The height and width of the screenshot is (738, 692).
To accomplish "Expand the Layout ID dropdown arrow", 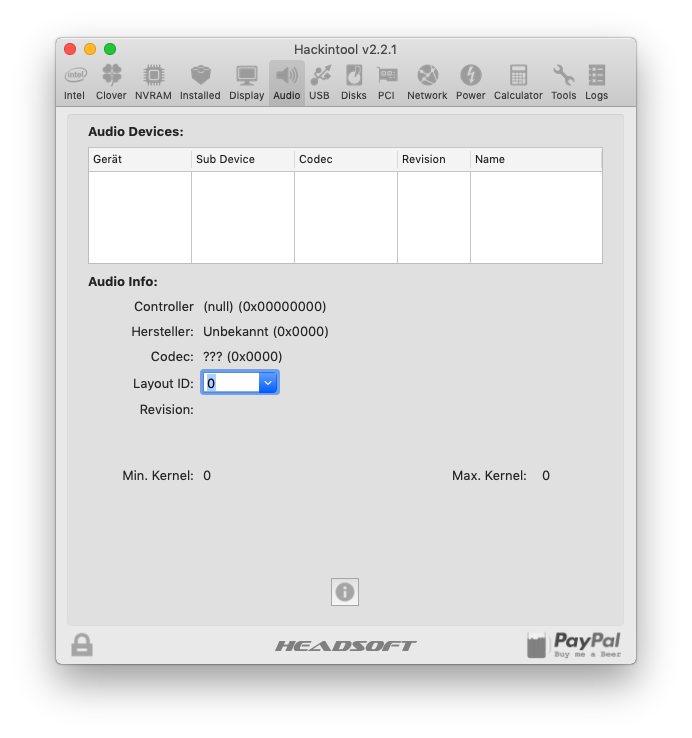I will point(268,383).
